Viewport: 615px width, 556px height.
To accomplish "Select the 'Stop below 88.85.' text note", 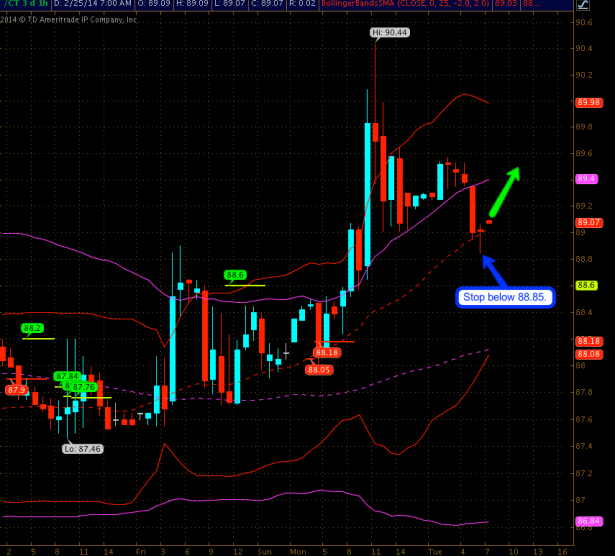I will [505, 297].
